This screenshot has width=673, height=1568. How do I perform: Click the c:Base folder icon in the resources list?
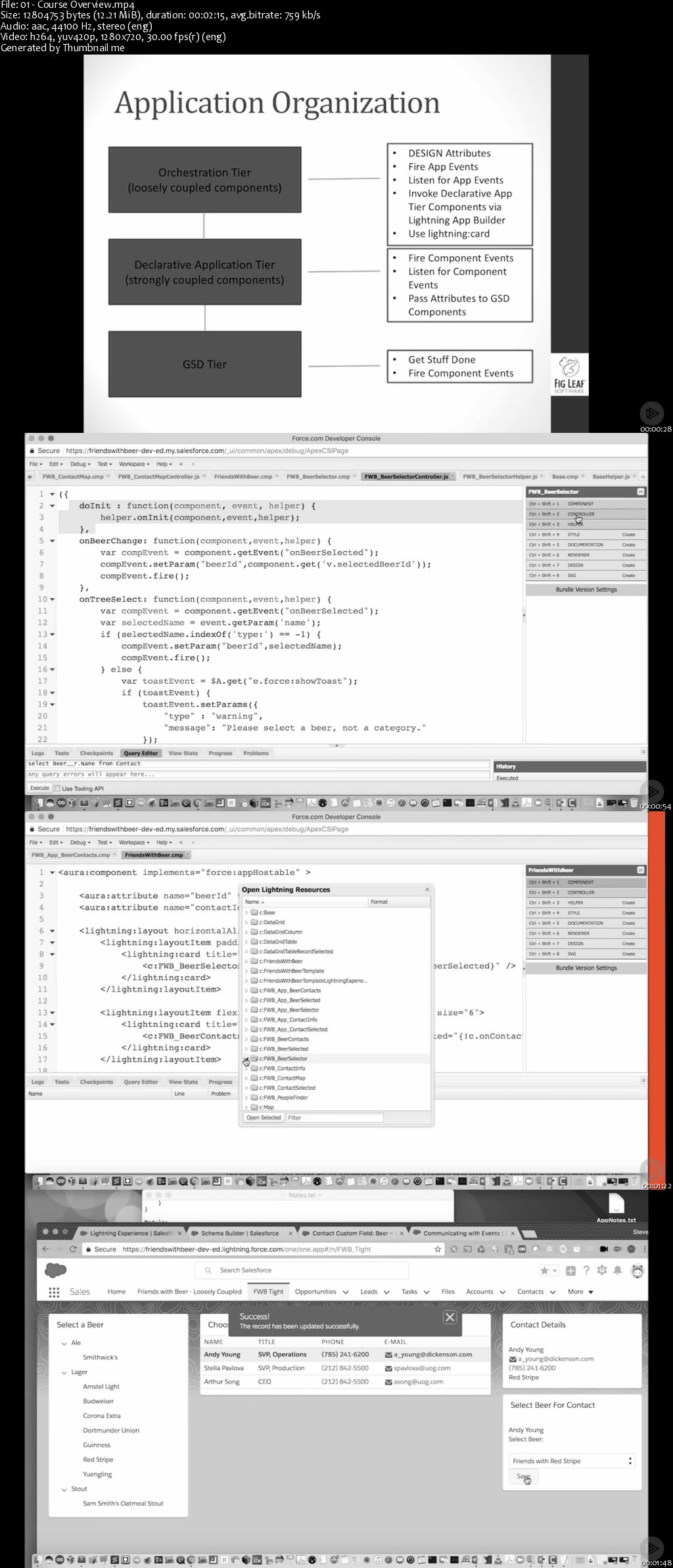tap(254, 912)
